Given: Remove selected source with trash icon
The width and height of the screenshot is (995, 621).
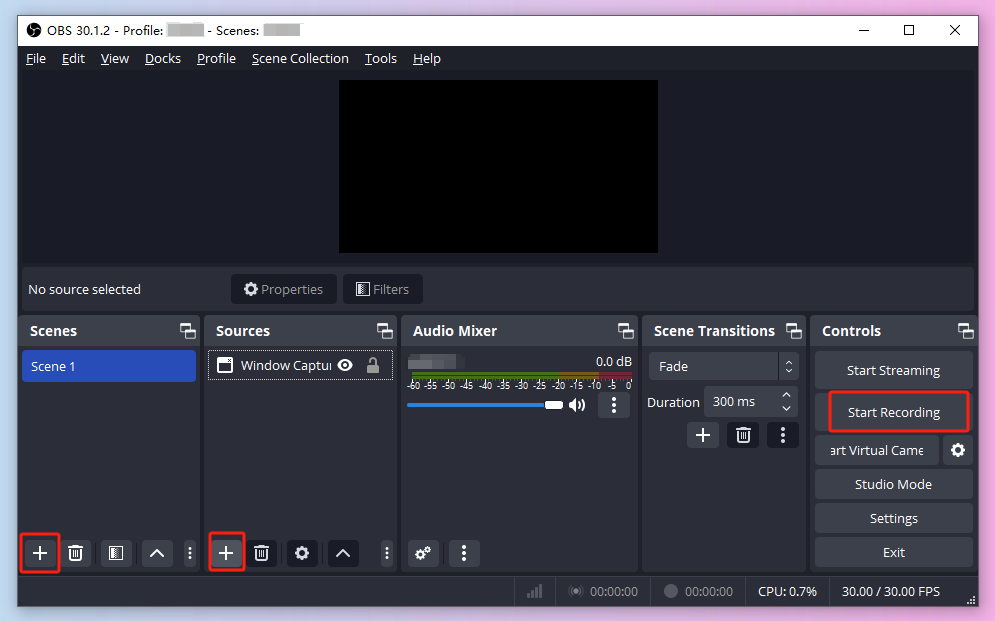Looking at the screenshot, I should tap(261, 553).
